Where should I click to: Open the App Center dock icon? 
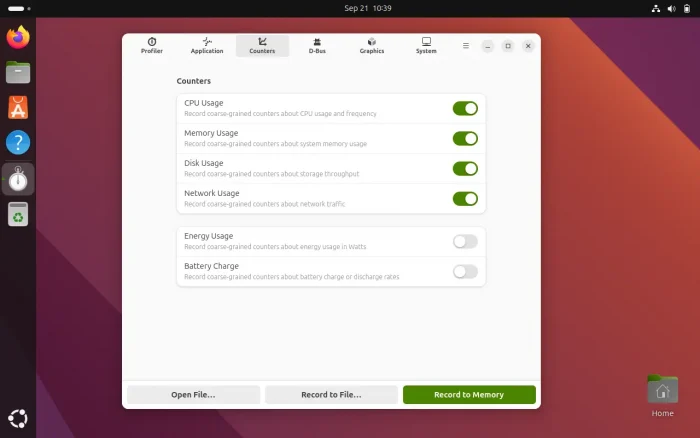(18, 108)
